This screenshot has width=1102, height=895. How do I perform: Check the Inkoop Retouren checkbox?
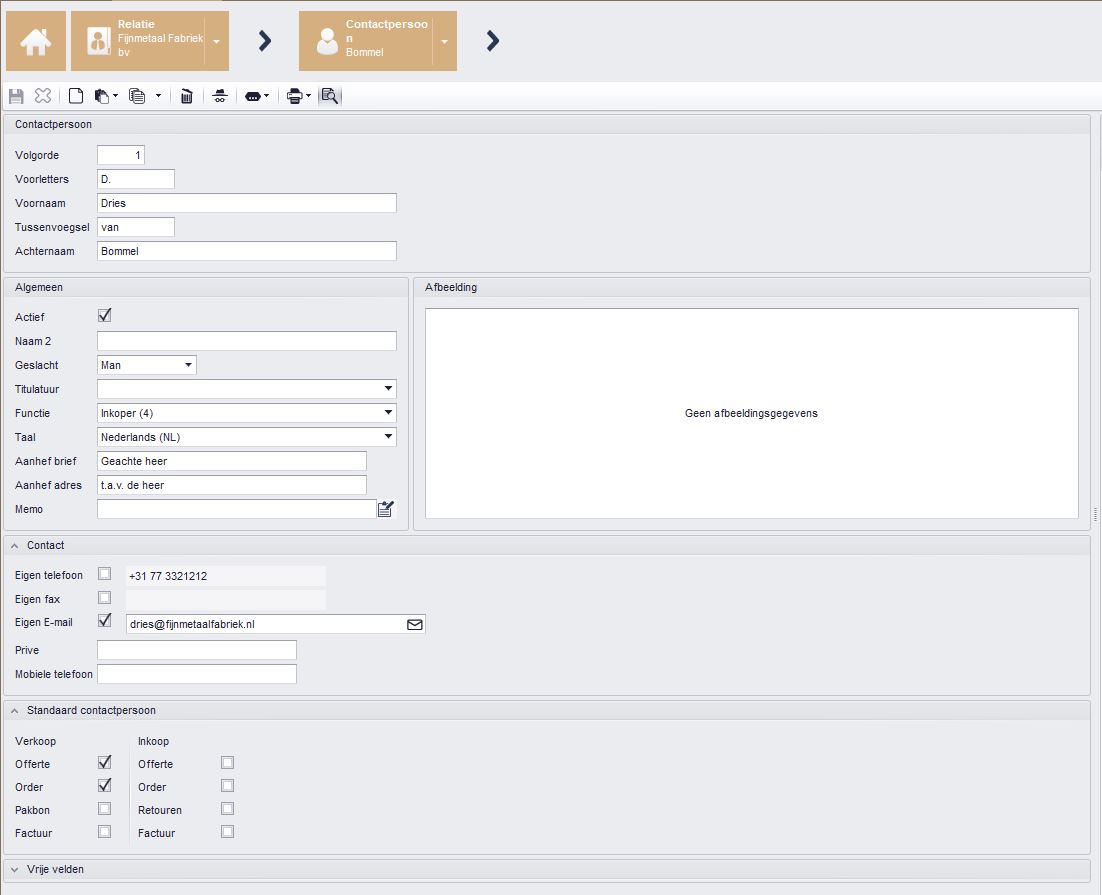click(228, 809)
